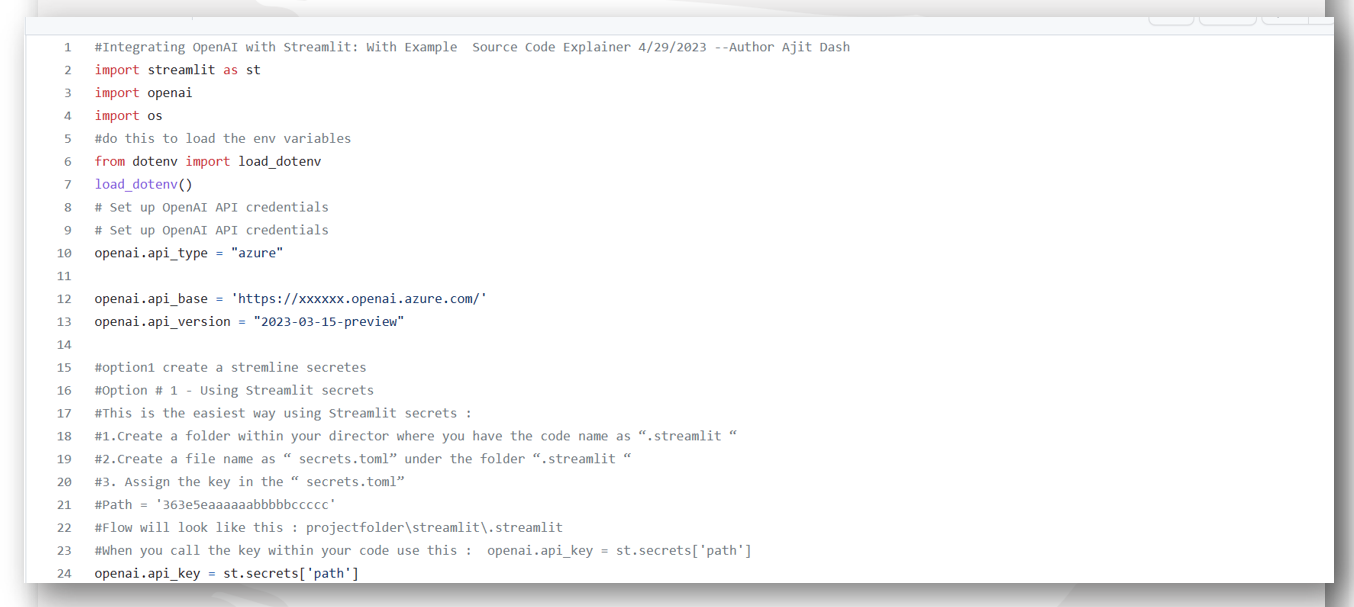Screen dimensions: 1354x607
Task: Click the '#Option # 1 - Using Streamlit secrets' comment
Action: (234, 390)
